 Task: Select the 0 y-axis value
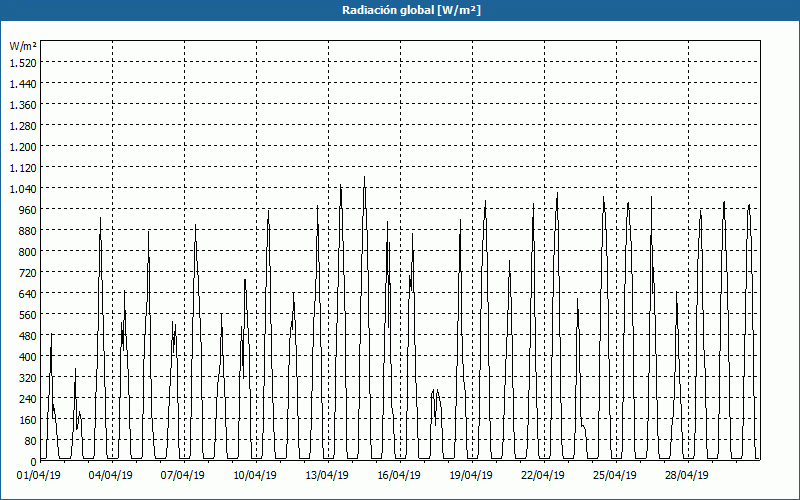click(34, 462)
